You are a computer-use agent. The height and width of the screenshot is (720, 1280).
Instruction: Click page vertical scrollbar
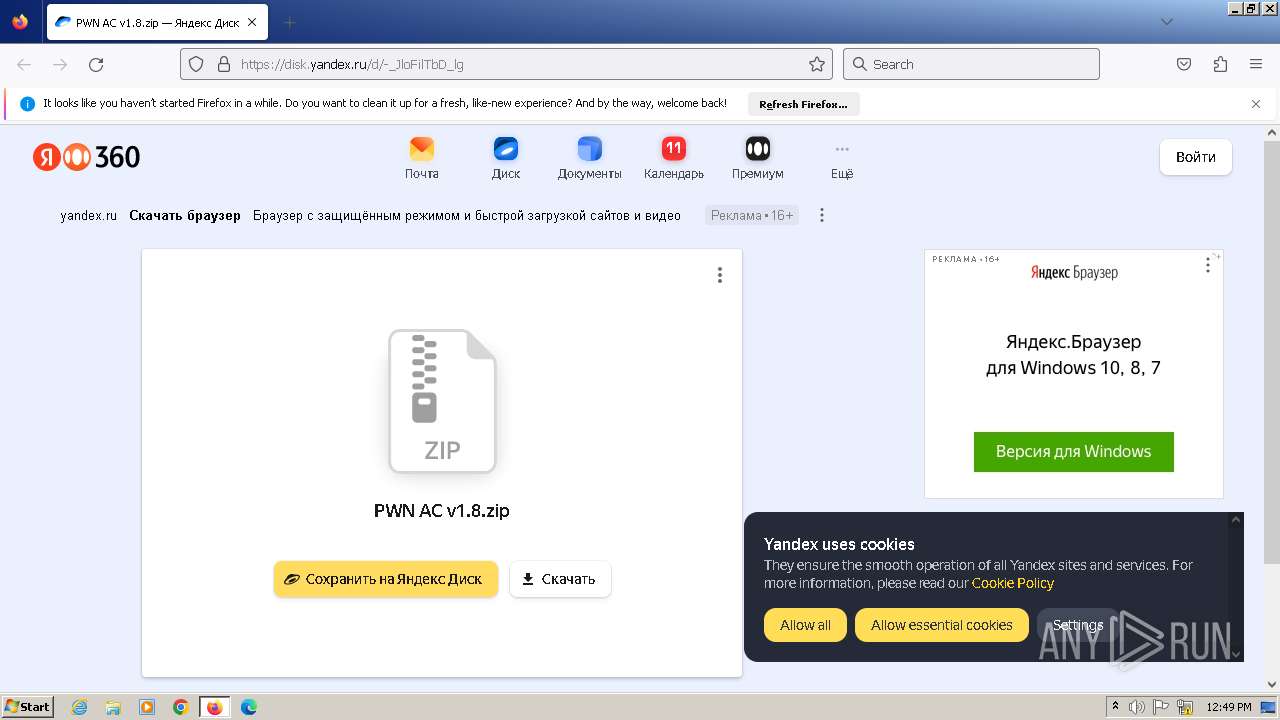(1271, 350)
